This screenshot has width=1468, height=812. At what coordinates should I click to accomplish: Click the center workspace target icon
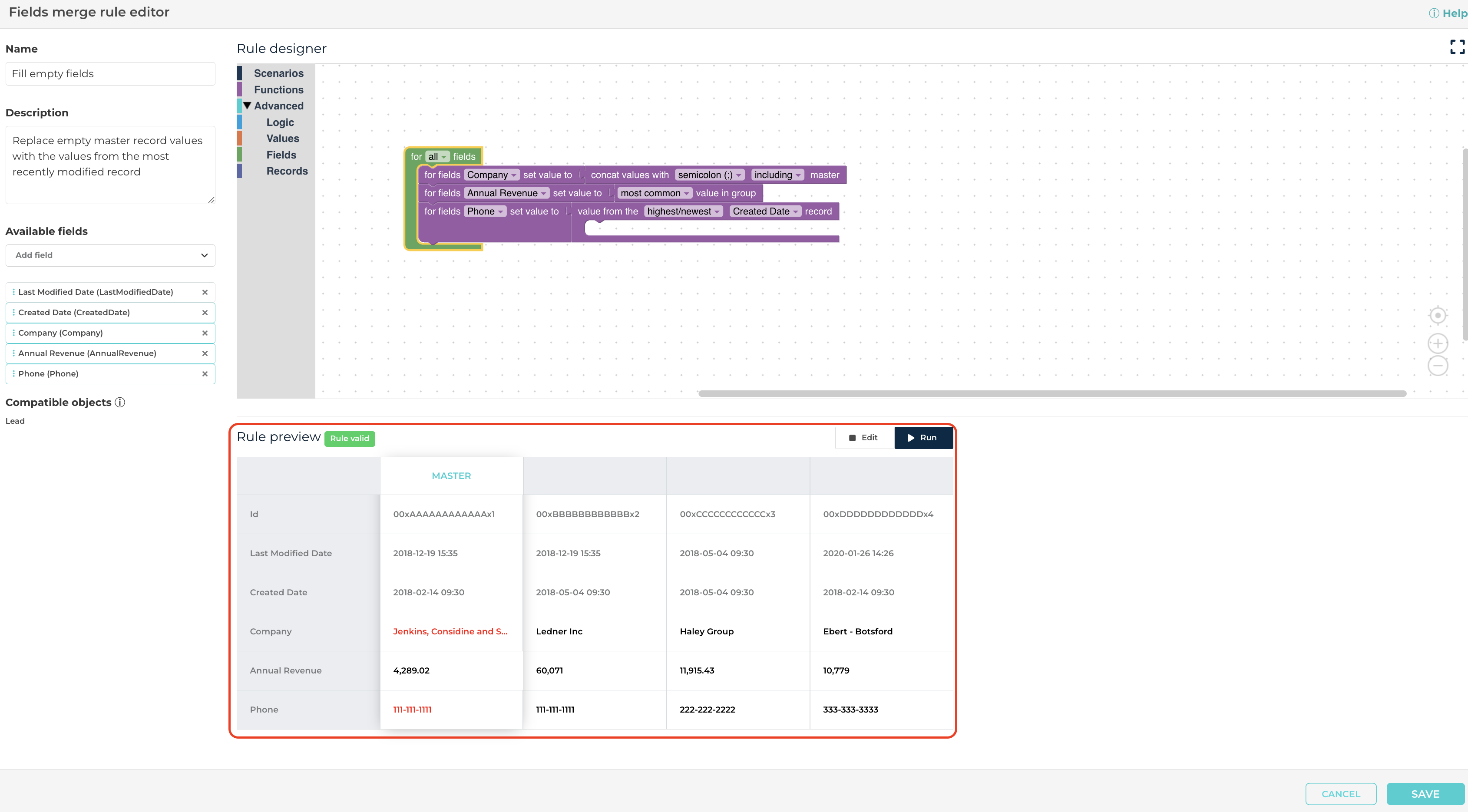point(1437,315)
